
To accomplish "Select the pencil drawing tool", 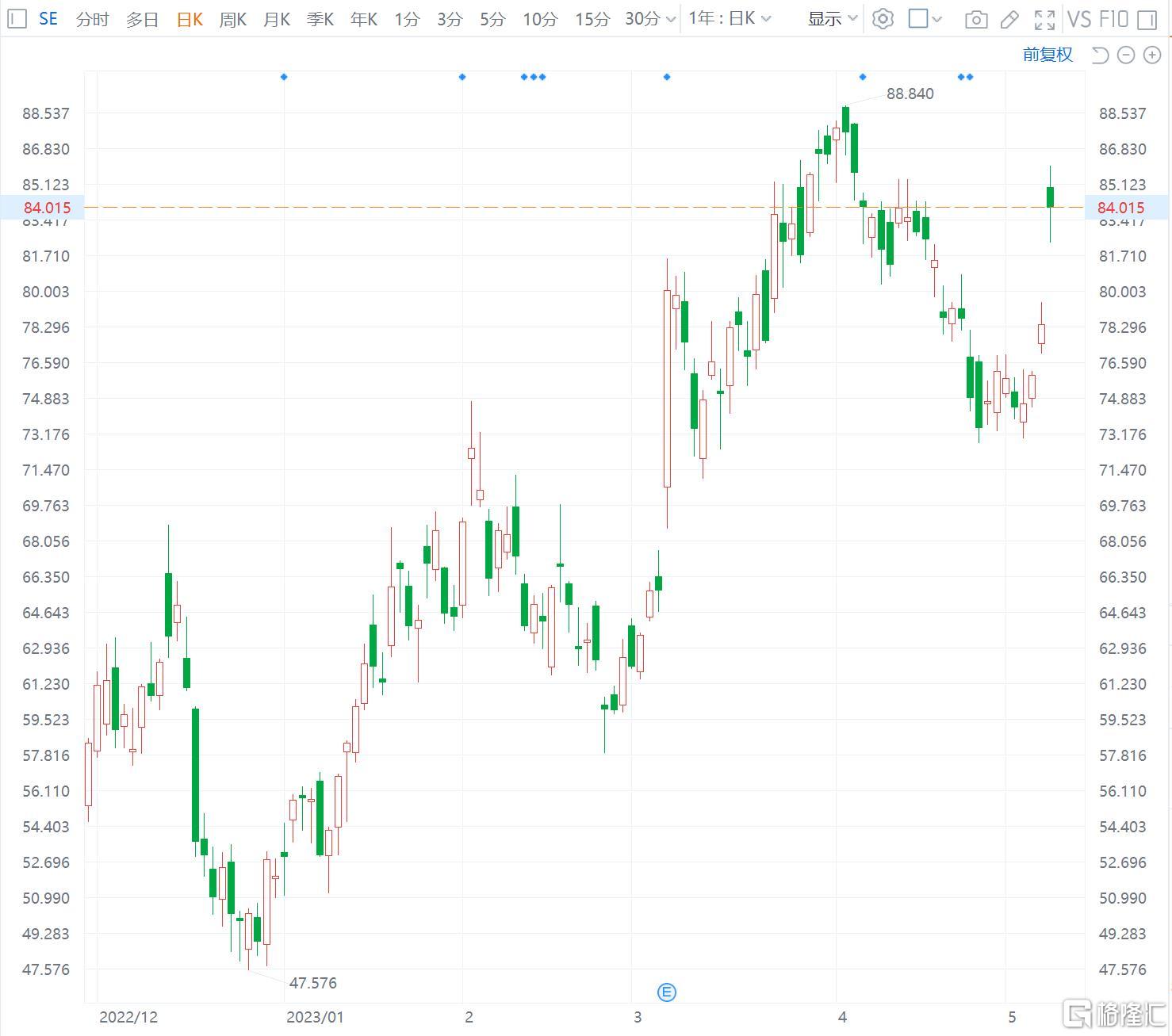I will (1009, 19).
